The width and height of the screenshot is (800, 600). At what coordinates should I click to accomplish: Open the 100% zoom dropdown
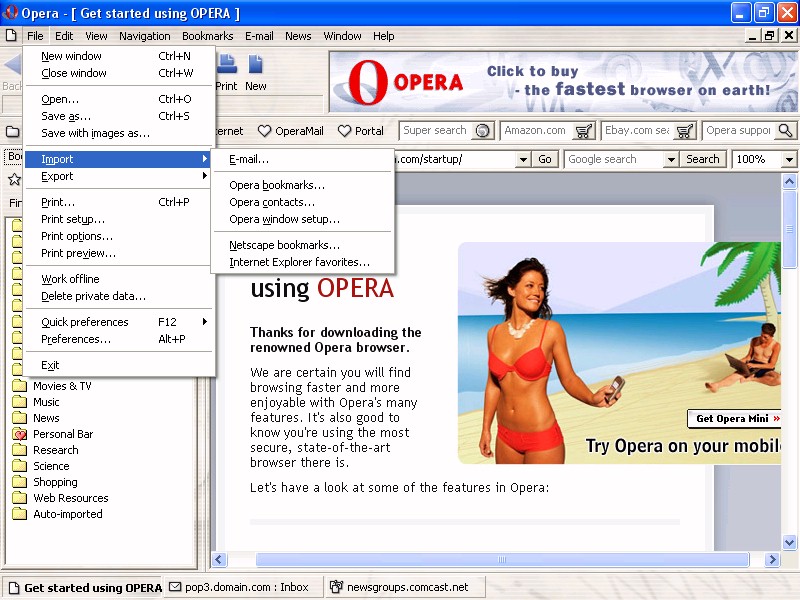[x=789, y=159]
